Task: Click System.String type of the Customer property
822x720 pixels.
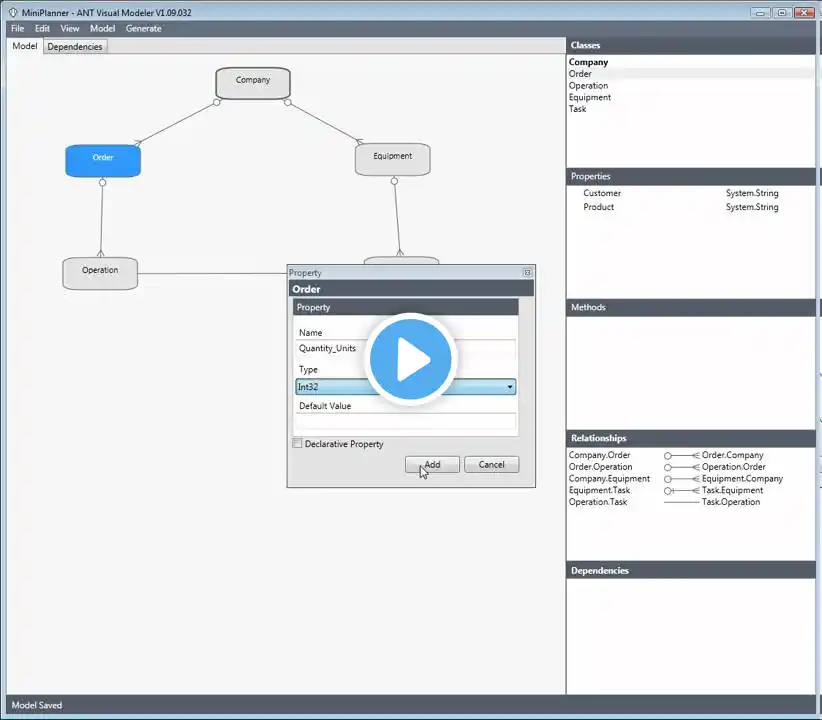Action: click(x=752, y=193)
